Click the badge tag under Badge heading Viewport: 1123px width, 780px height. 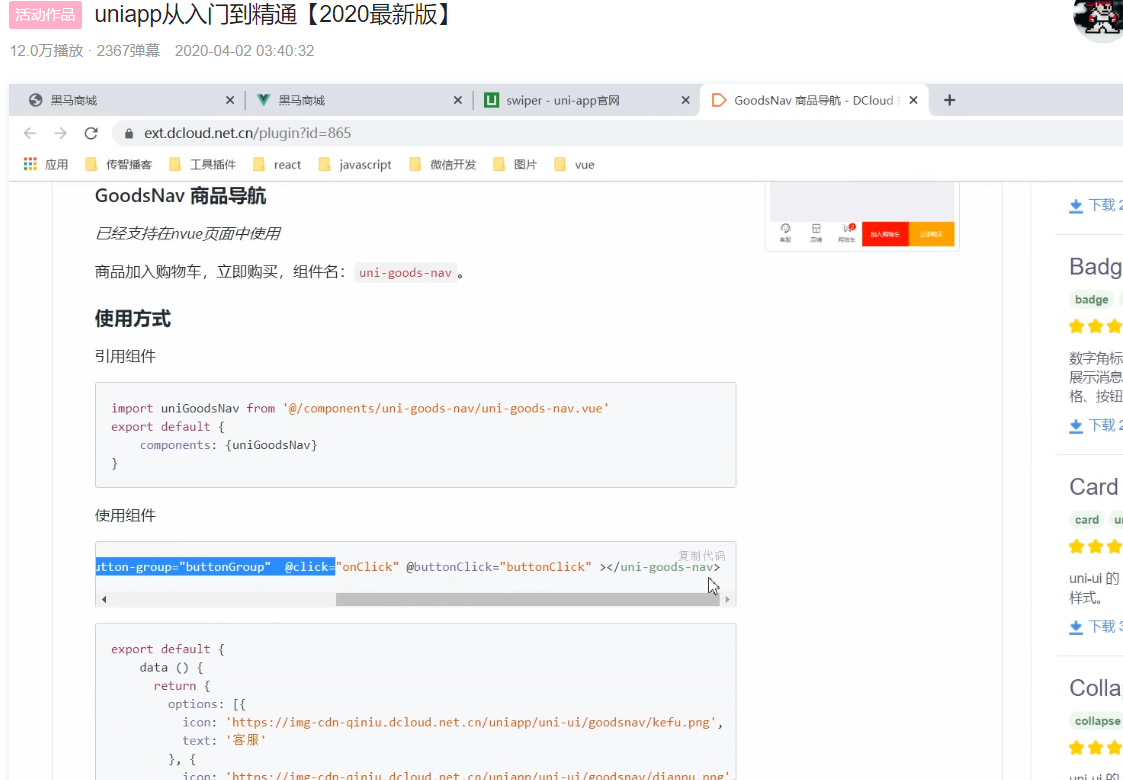pyautogui.click(x=1091, y=299)
